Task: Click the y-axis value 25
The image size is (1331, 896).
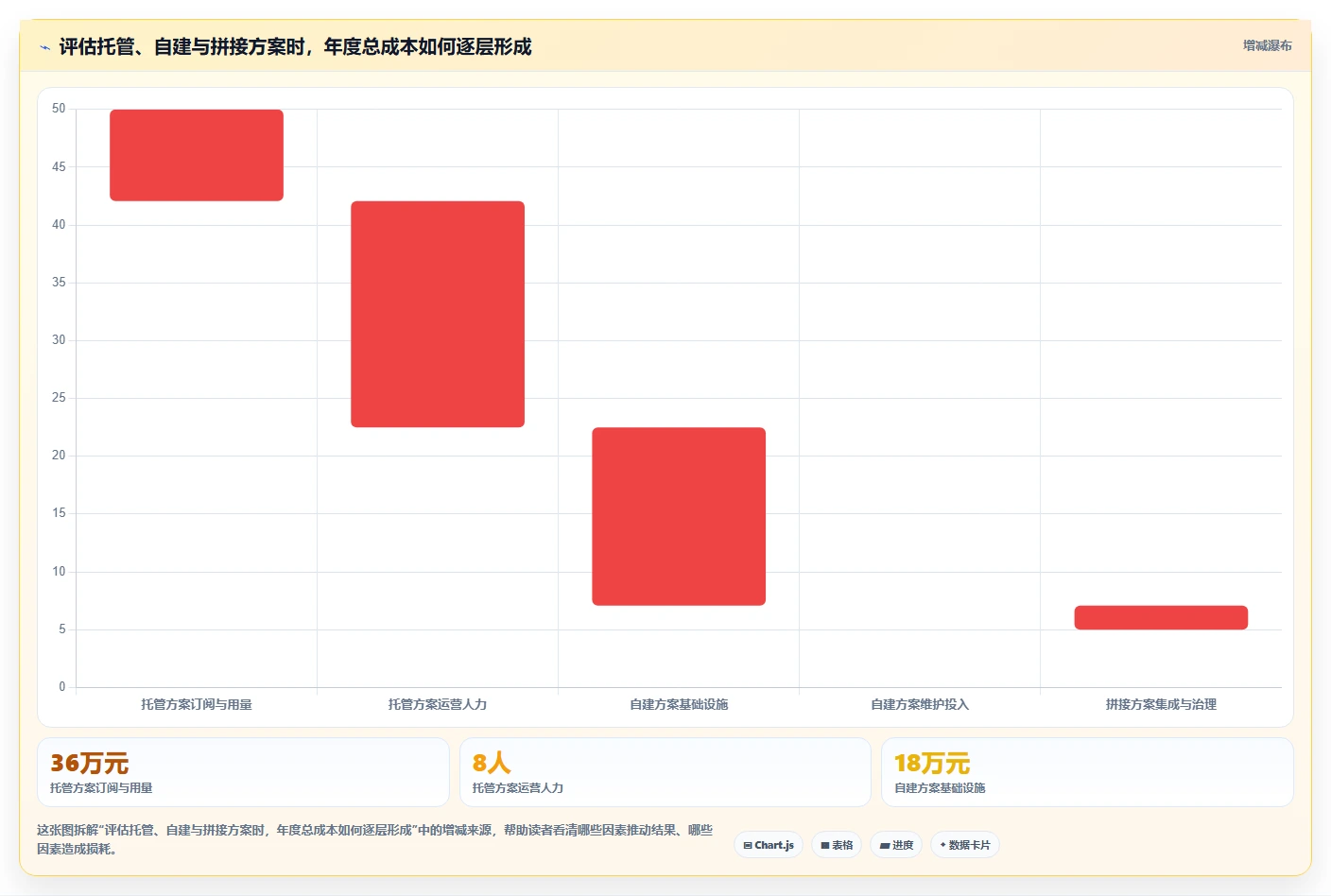Action: pos(59,398)
